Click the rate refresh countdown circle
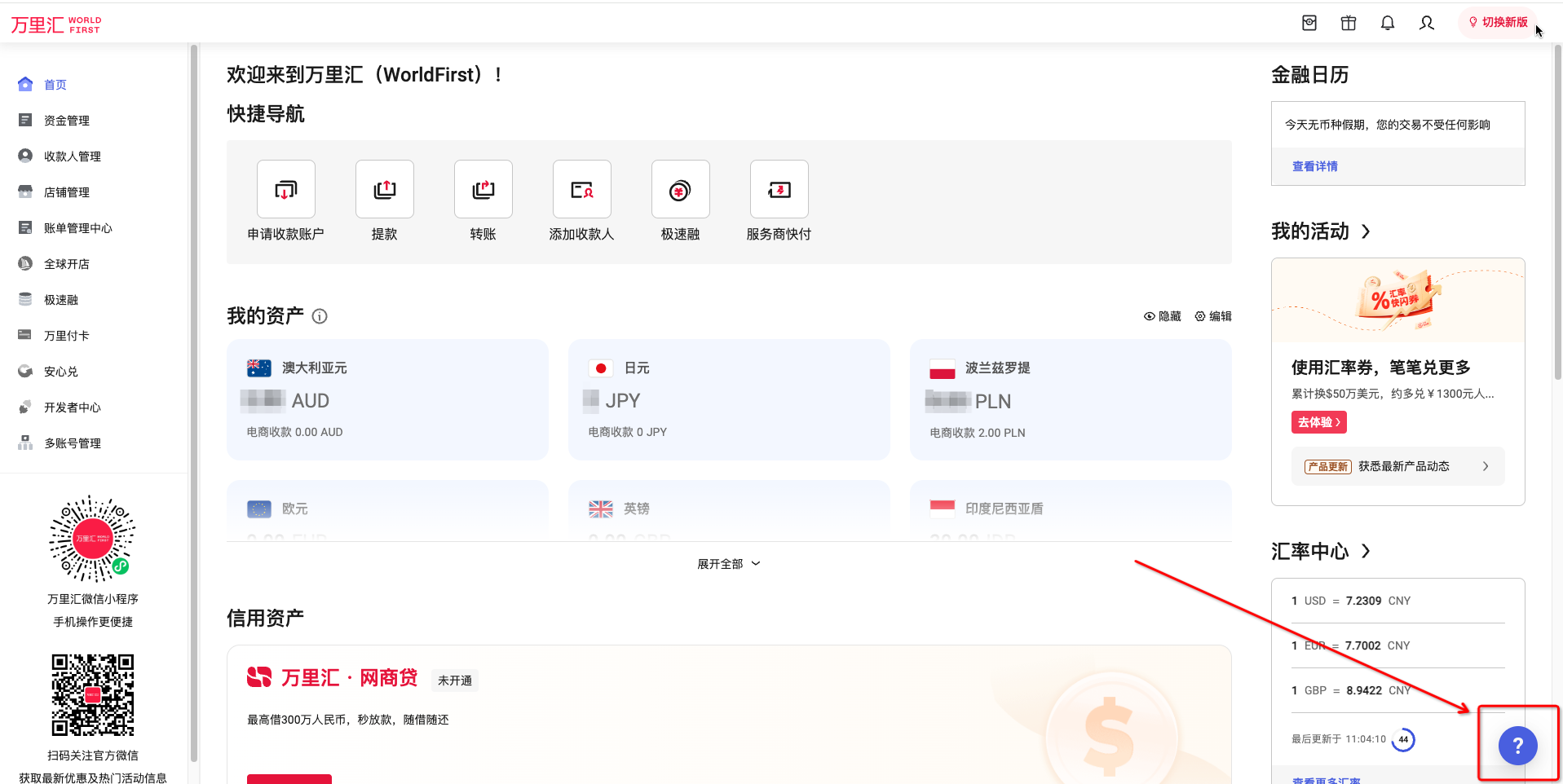 coord(1403,740)
